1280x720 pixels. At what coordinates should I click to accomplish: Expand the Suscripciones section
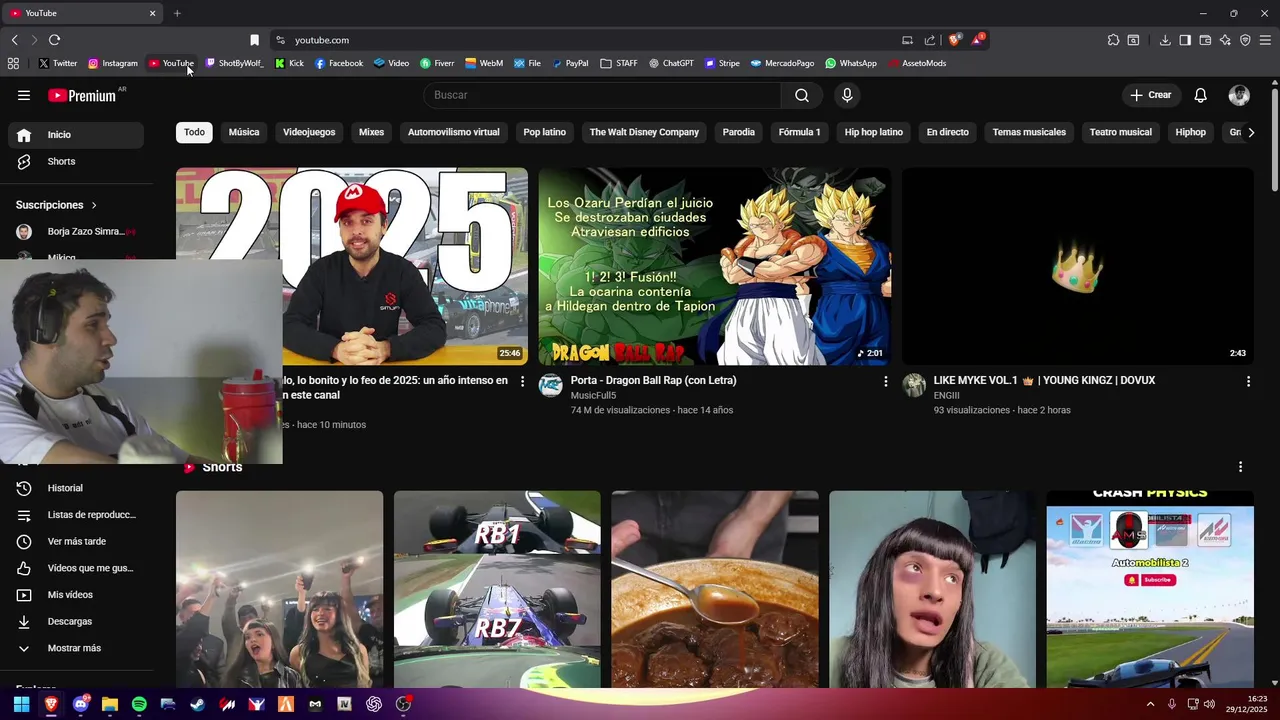(57, 205)
